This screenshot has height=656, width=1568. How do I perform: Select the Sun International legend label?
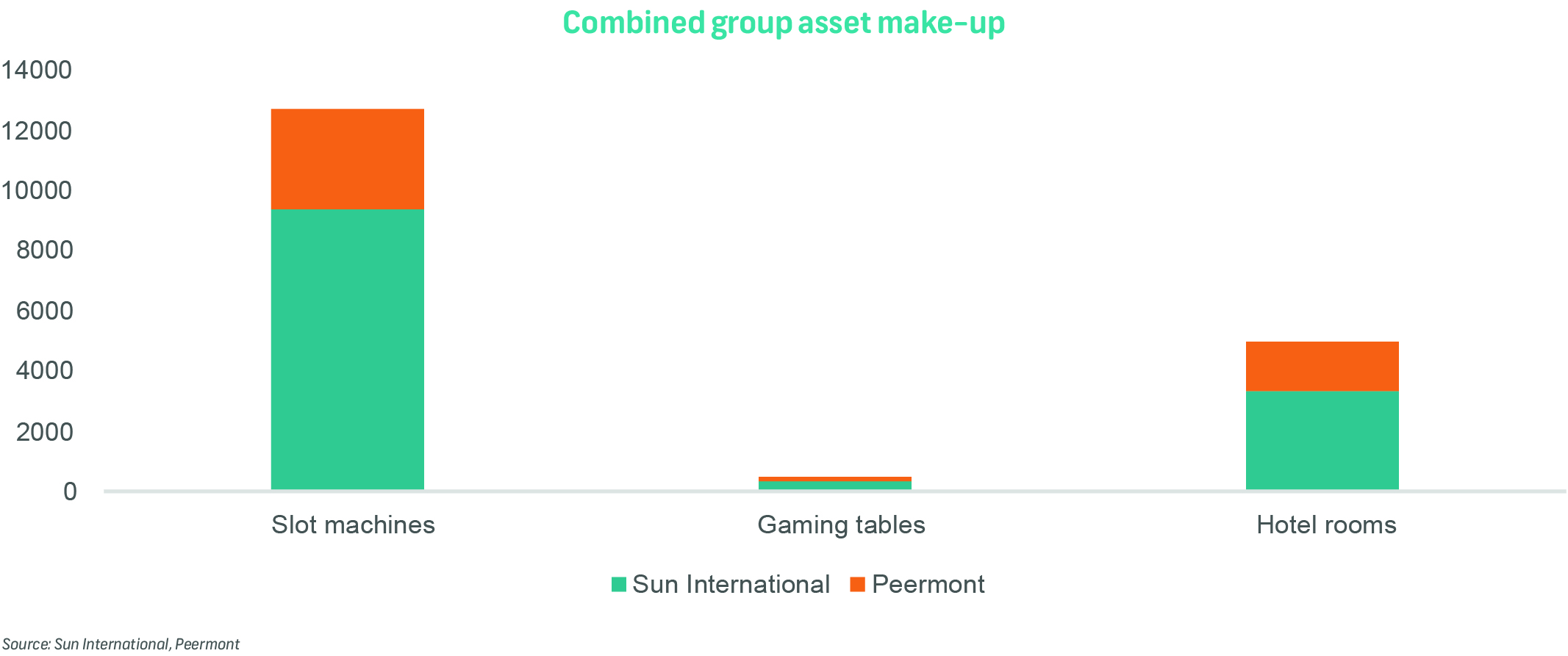731,585
